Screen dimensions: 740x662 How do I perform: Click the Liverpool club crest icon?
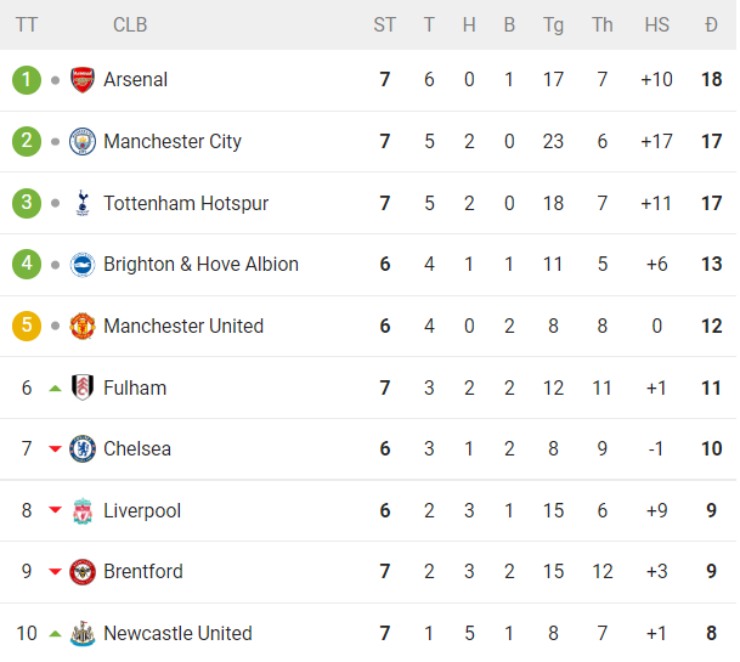(82, 511)
